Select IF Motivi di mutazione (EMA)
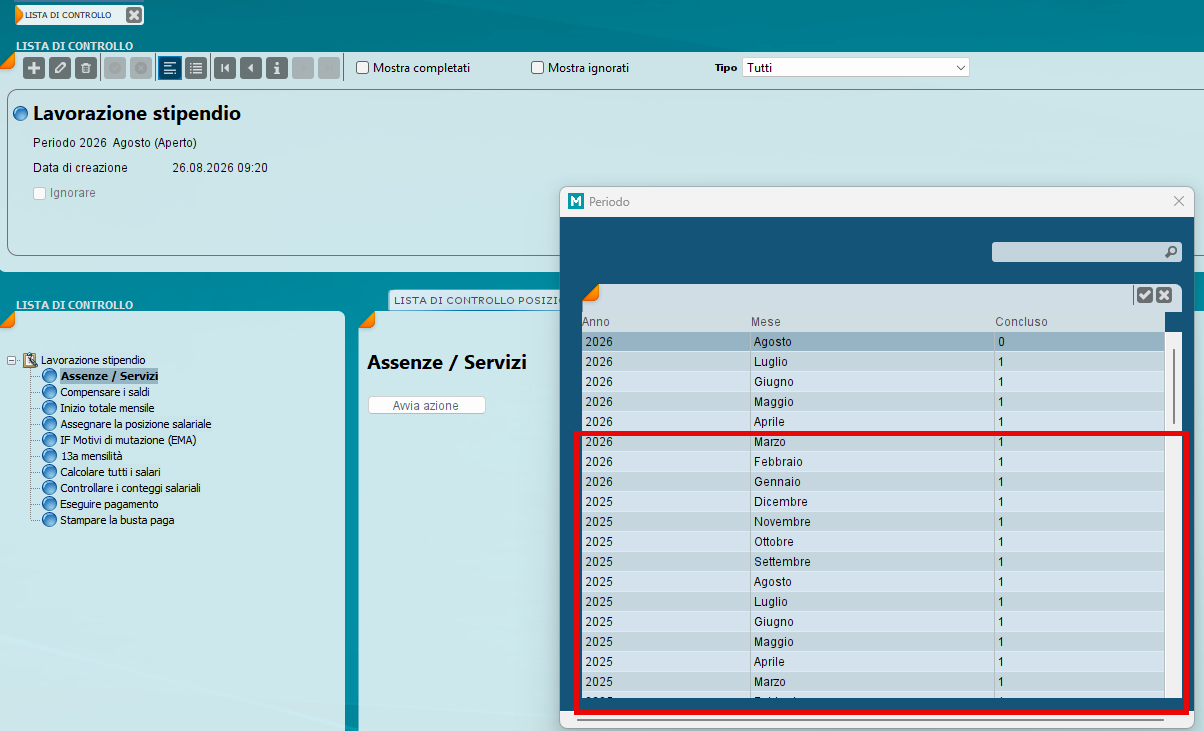The height and width of the screenshot is (731, 1204). click(x=128, y=440)
